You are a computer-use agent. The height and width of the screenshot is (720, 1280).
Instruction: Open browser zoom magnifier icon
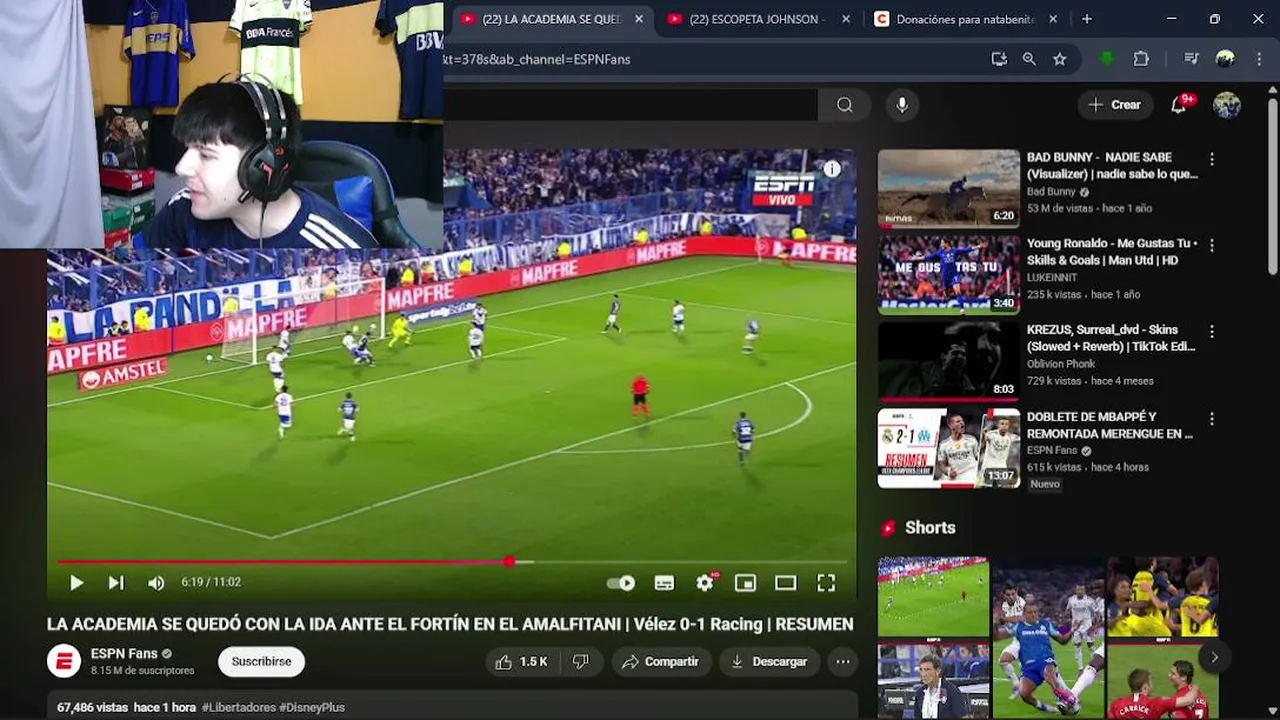[x=1029, y=59]
